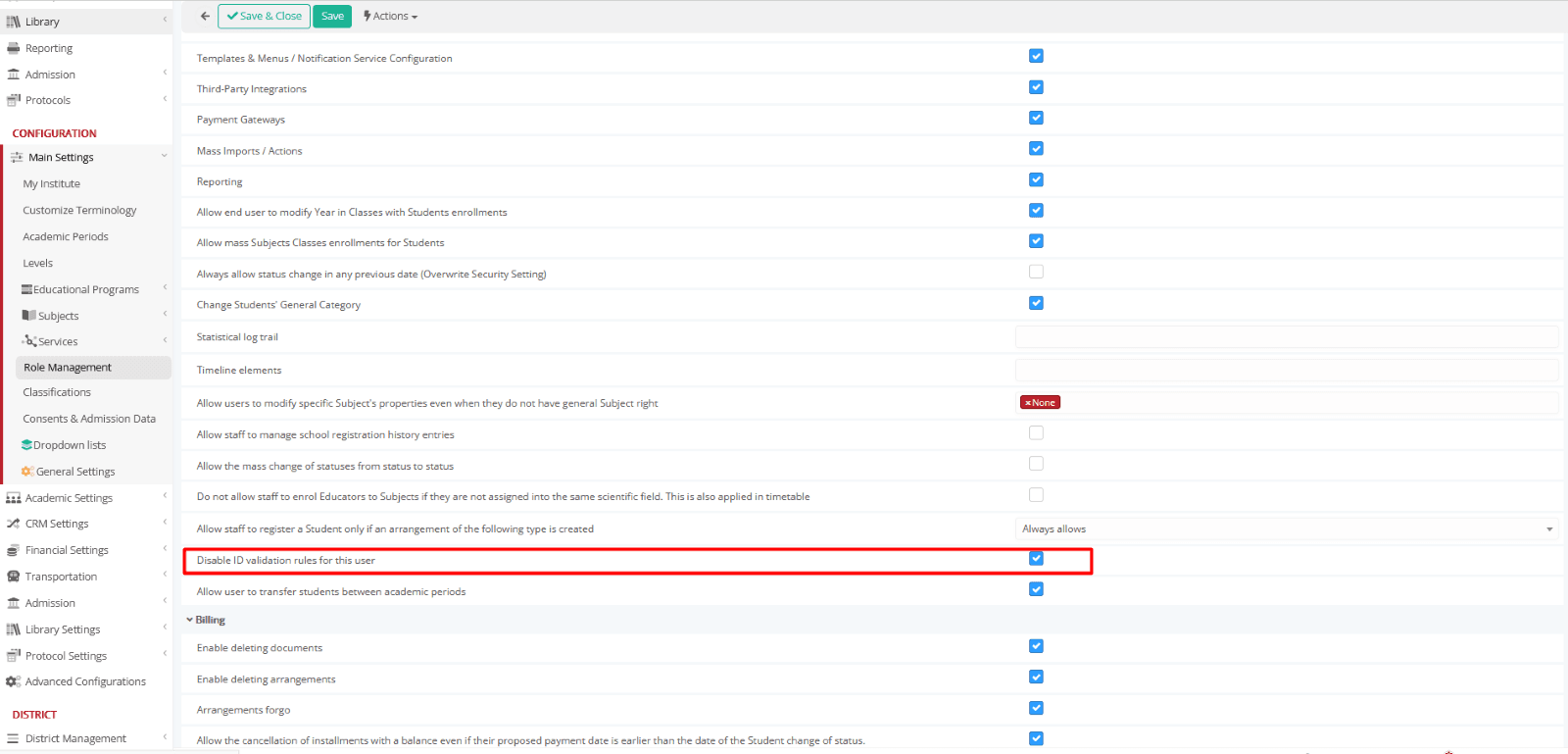Image resolution: width=1568 pixels, height=754 pixels.
Task: Click the Admission institution icon near Protocols
Action: 13,75
